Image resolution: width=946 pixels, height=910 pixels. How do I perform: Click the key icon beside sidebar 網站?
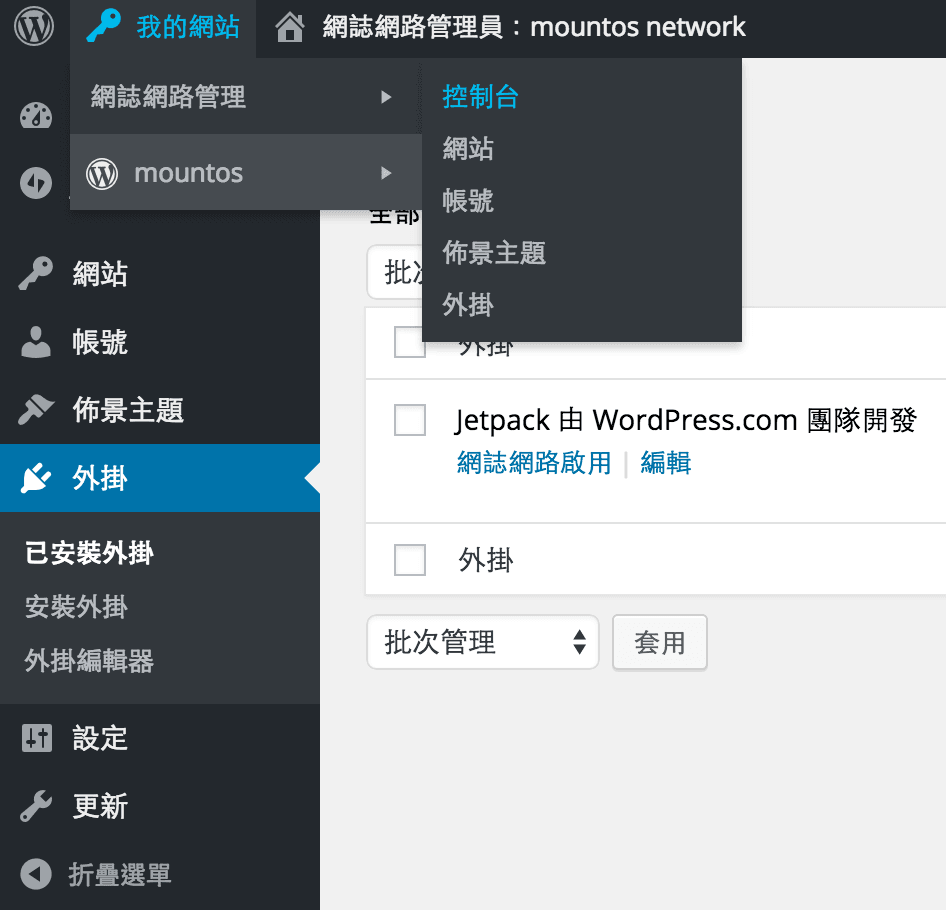coord(36,273)
